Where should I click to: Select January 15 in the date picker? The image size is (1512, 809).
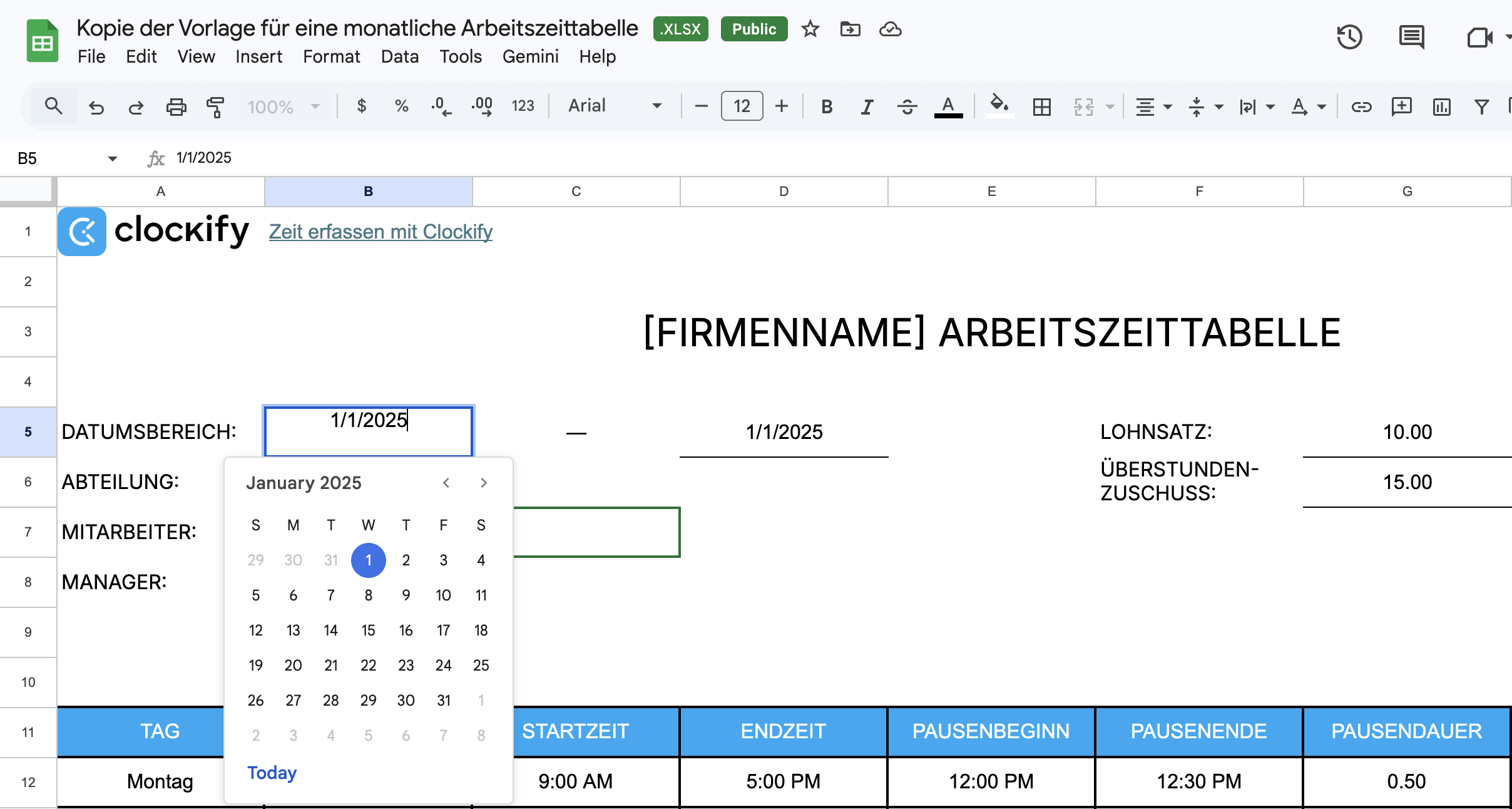coord(369,630)
